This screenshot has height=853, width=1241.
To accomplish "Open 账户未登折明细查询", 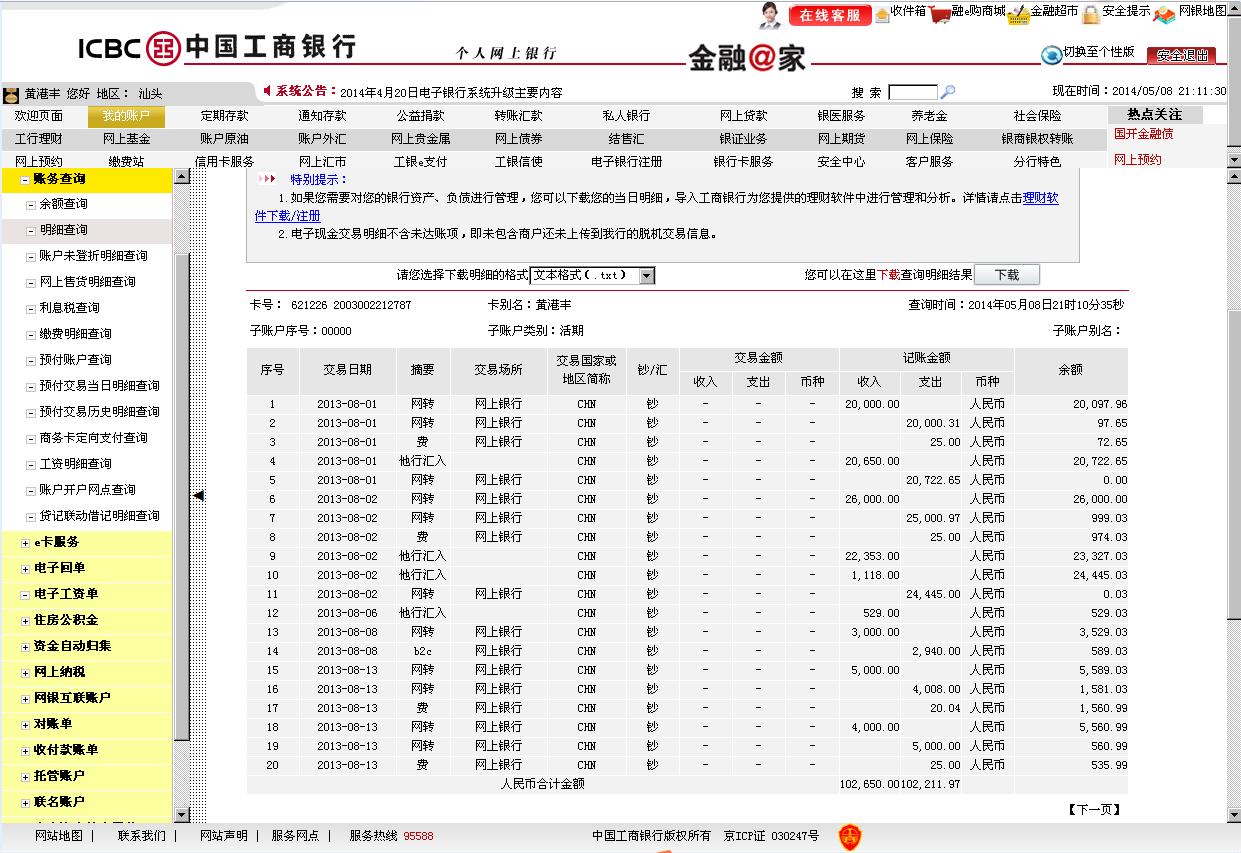I will 93,256.
